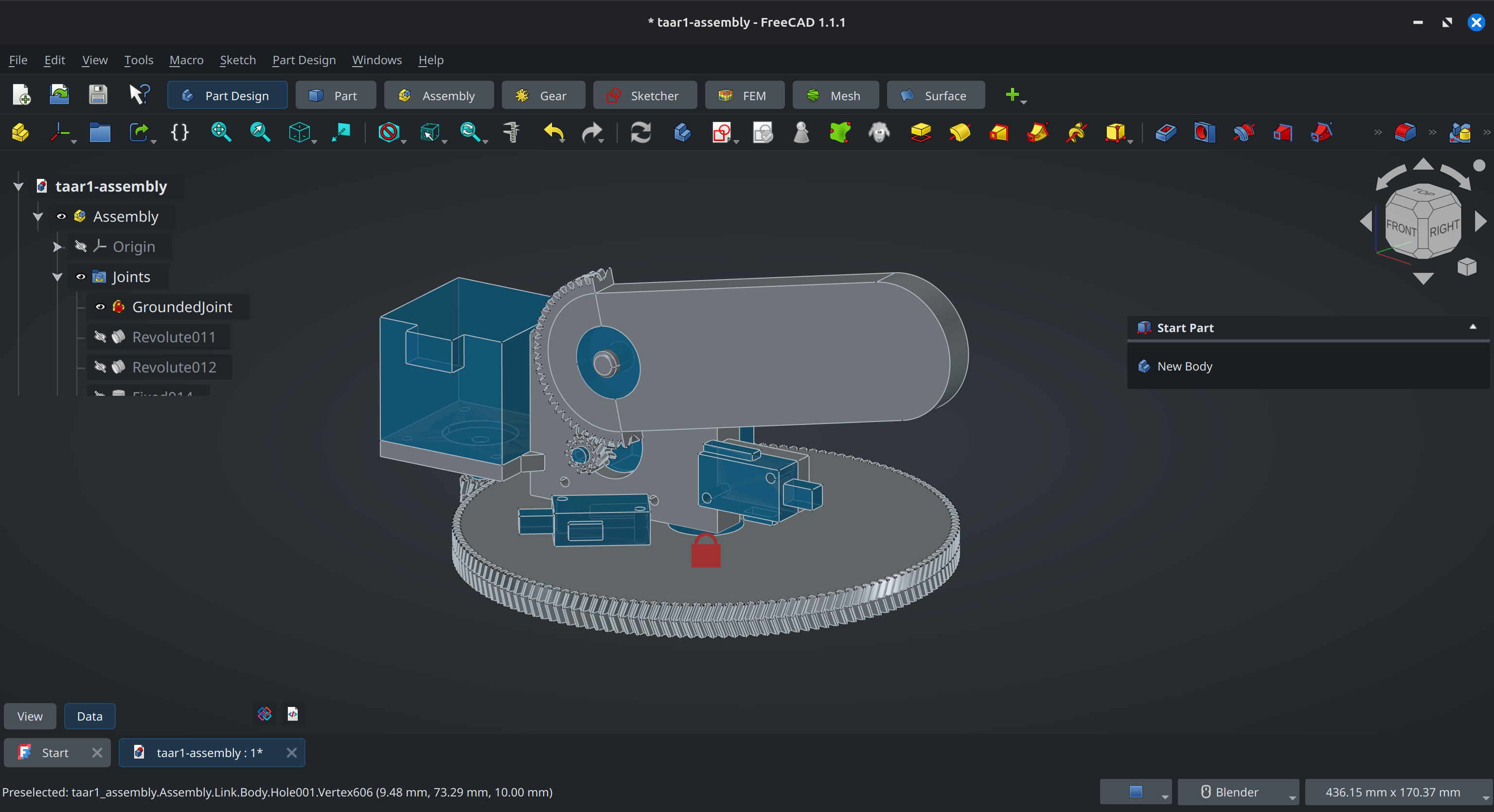Click the Hole tool icon

1205,132
